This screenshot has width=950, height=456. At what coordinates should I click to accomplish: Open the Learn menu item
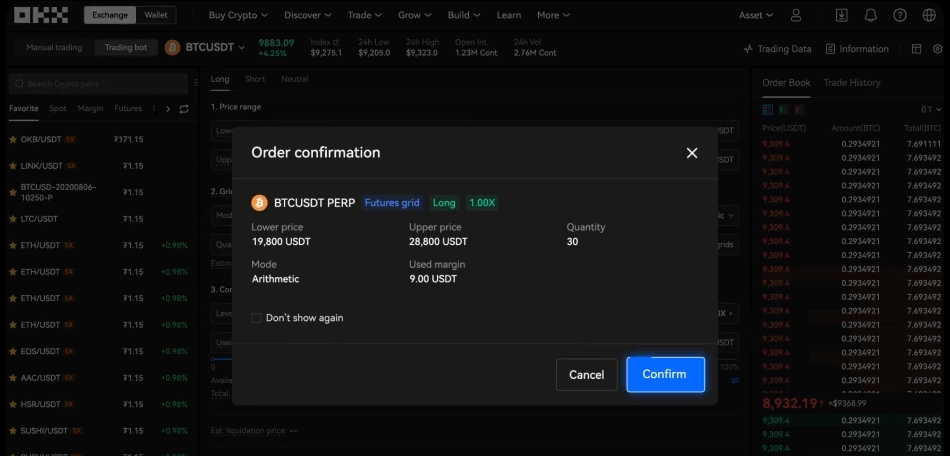pos(509,15)
